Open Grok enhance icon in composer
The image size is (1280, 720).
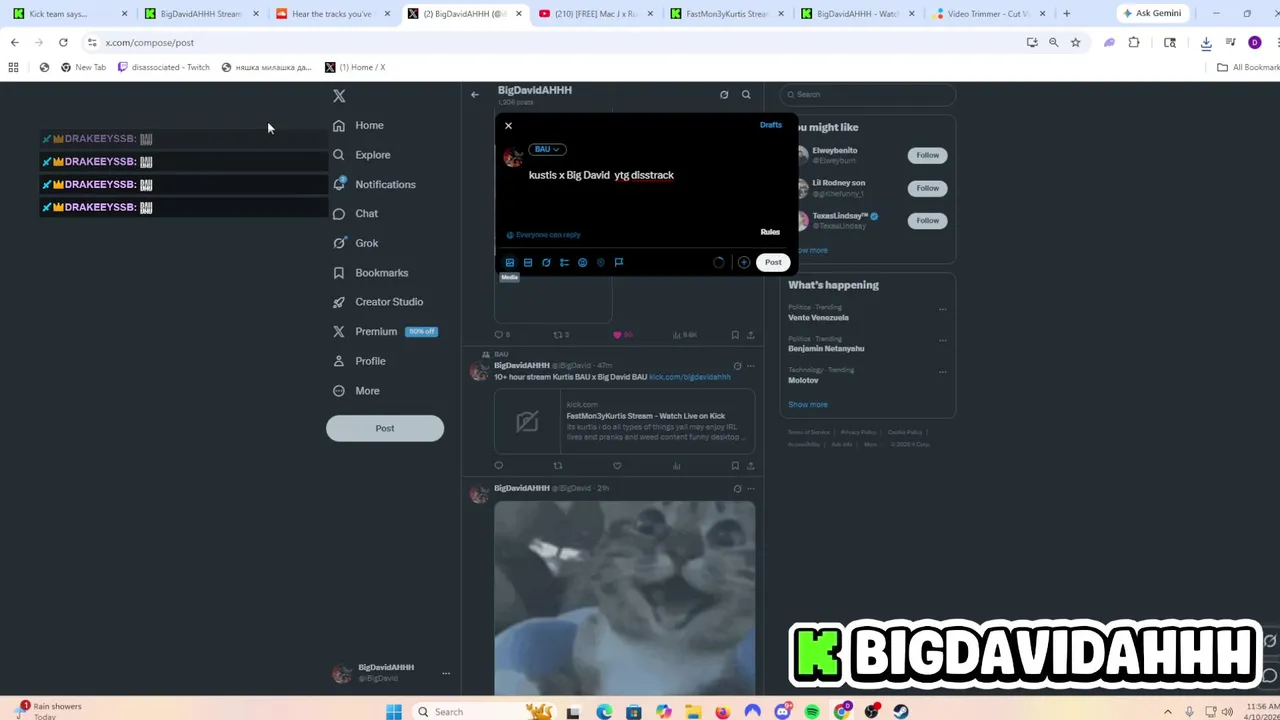[x=546, y=262]
